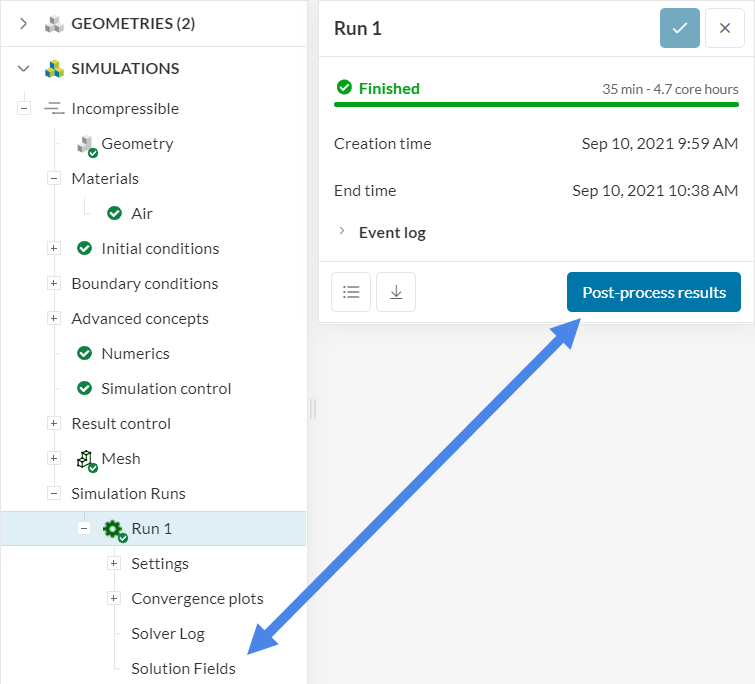
Task: Select the Numerics tree item
Action: (135, 354)
